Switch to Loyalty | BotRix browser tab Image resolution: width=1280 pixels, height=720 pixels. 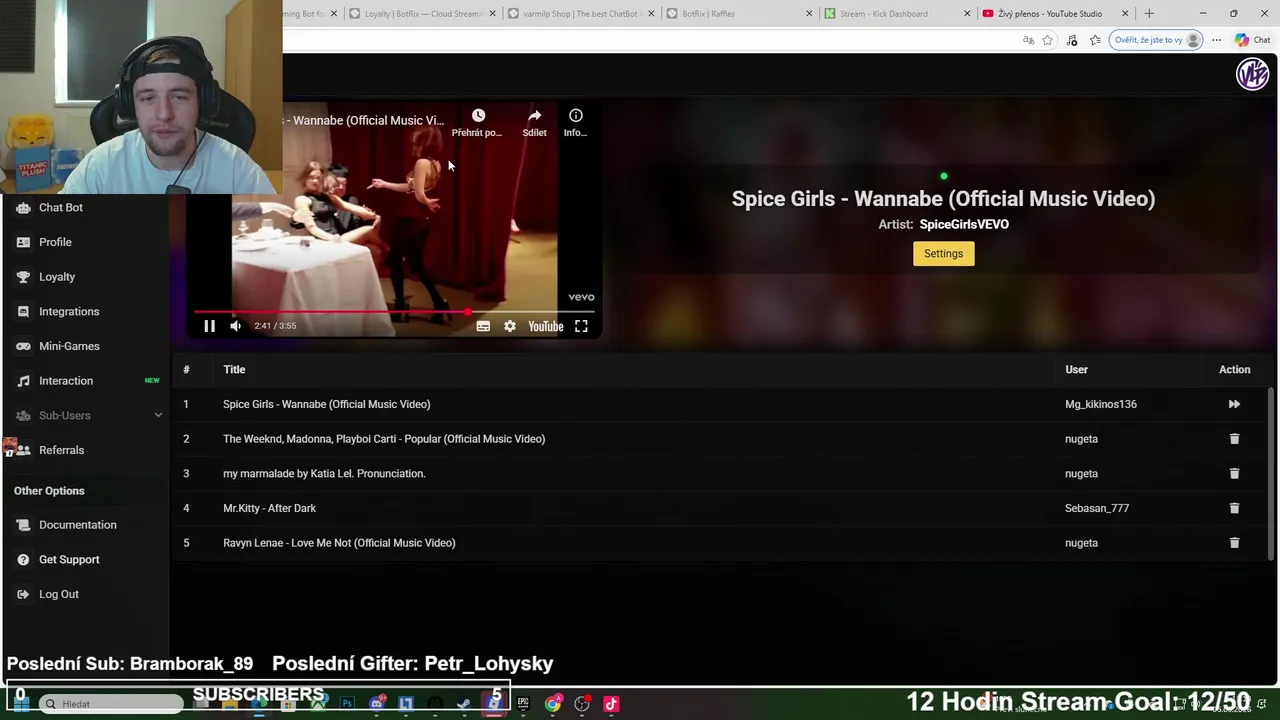coord(423,14)
